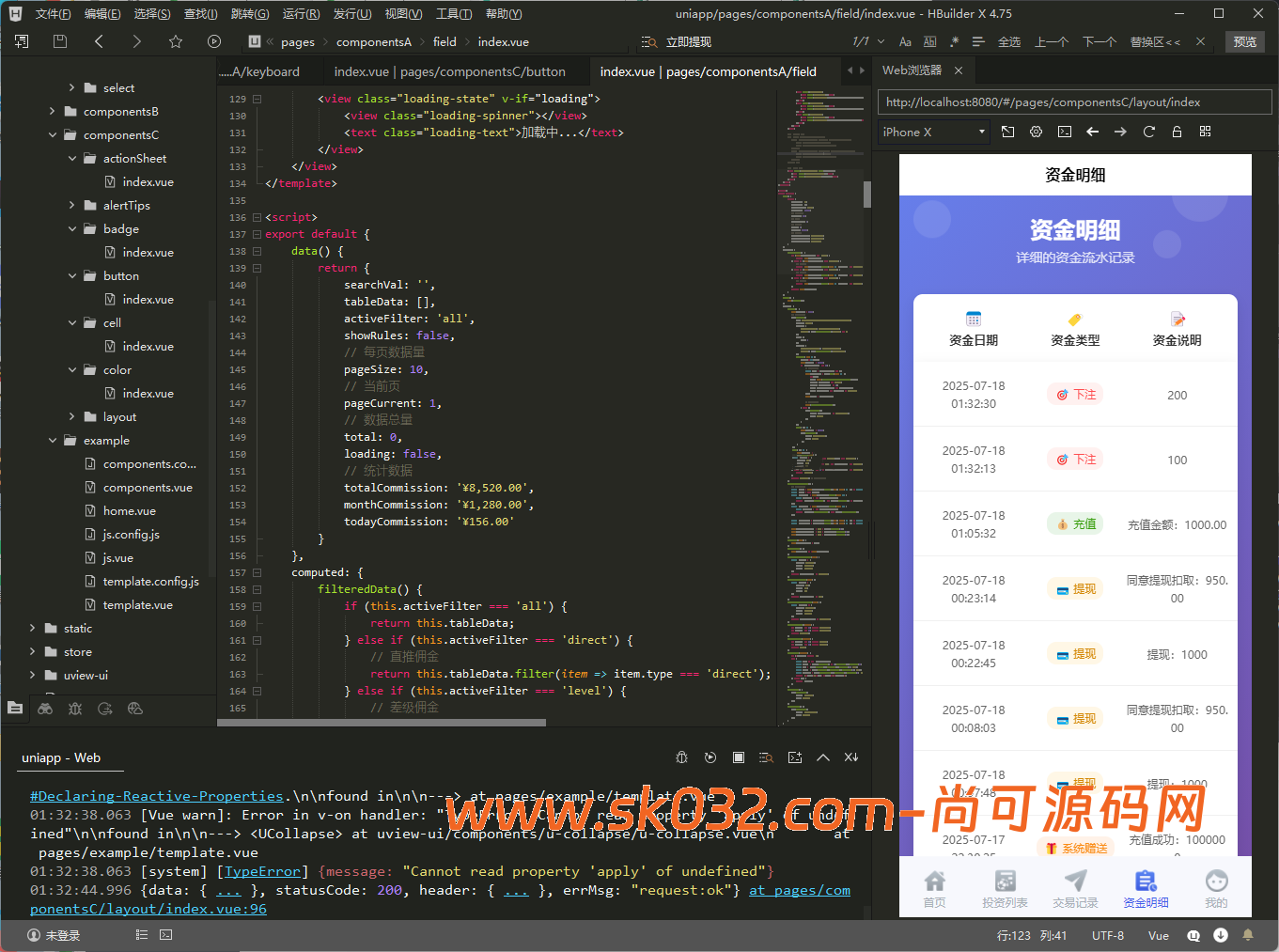Toggle the regex search icon
Viewport: 1279px width, 952px height.
[954, 41]
